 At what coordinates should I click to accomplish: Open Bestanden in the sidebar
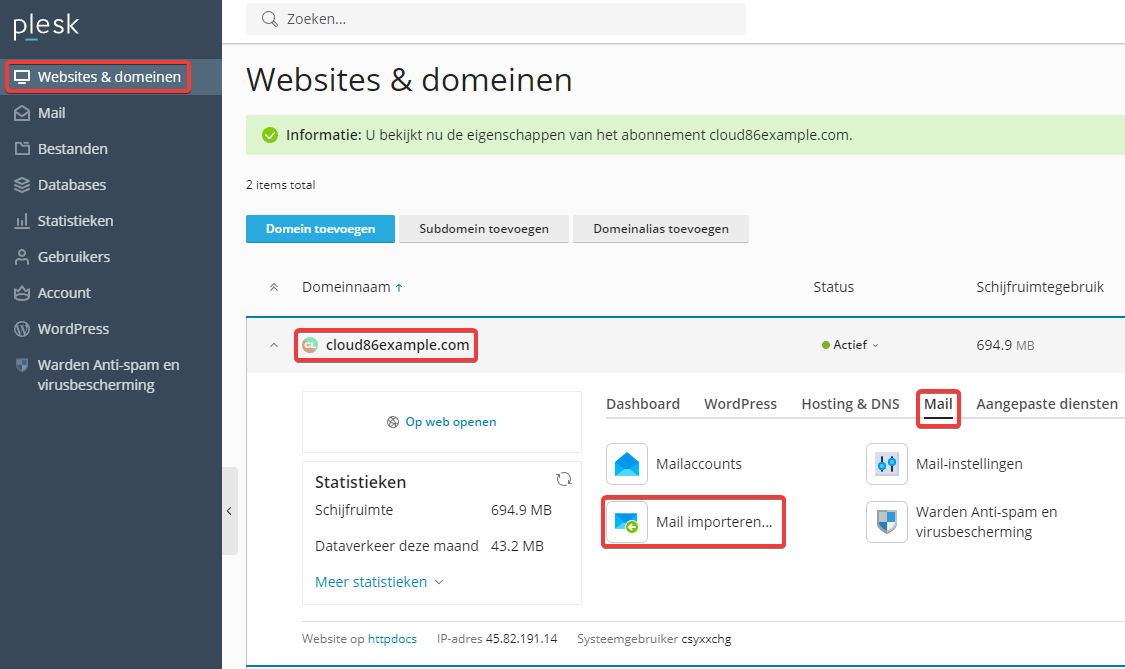click(72, 149)
